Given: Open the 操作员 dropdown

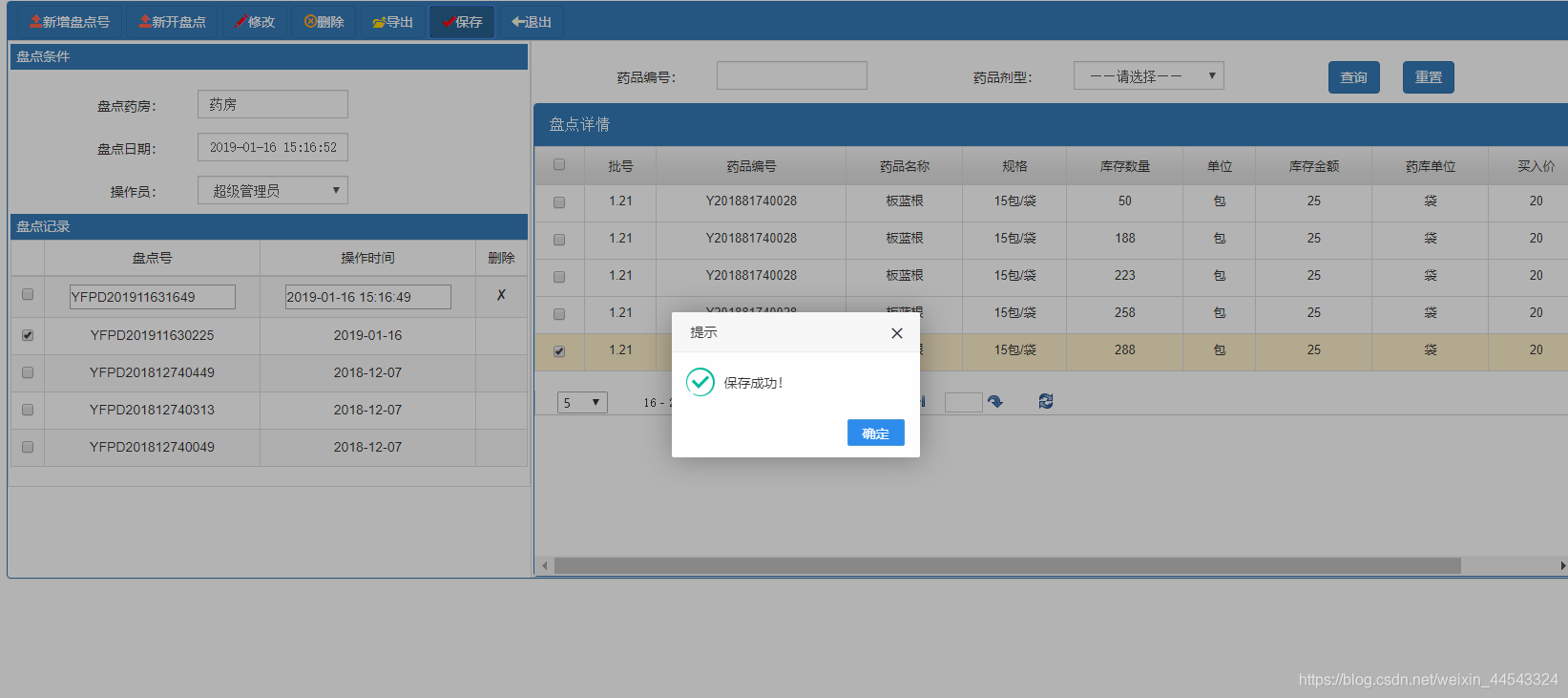Looking at the screenshot, I should (x=273, y=190).
